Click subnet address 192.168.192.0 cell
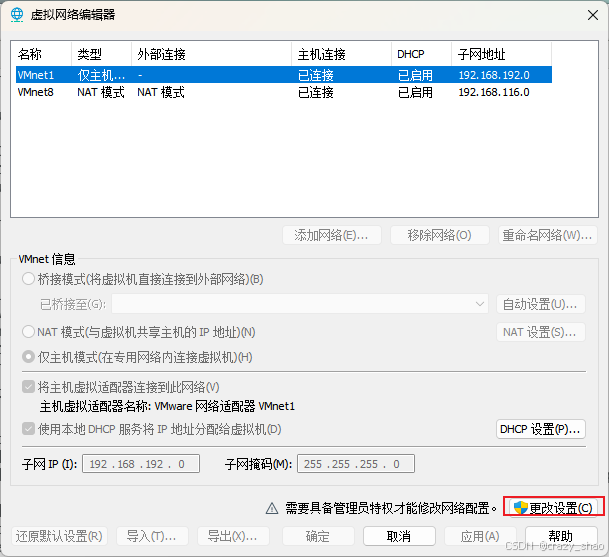The width and height of the screenshot is (609, 557). (494, 75)
